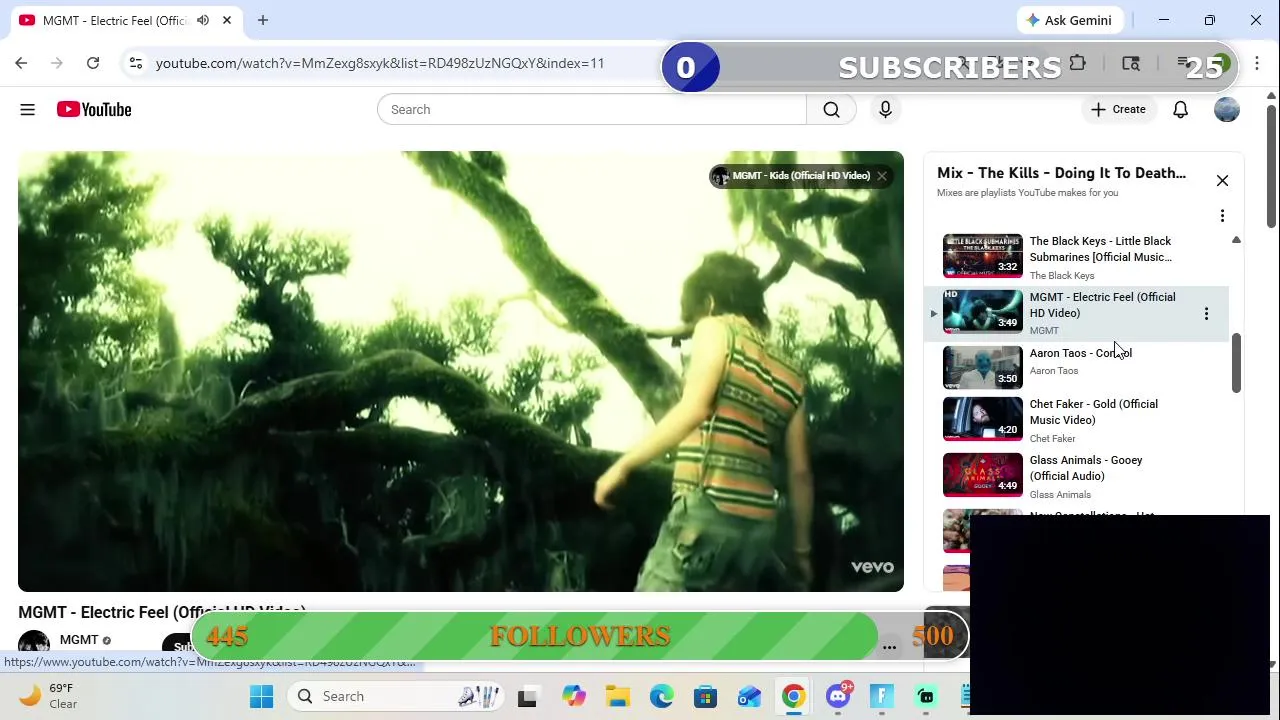
Task: Go back in browser history
Action: click(x=21, y=63)
